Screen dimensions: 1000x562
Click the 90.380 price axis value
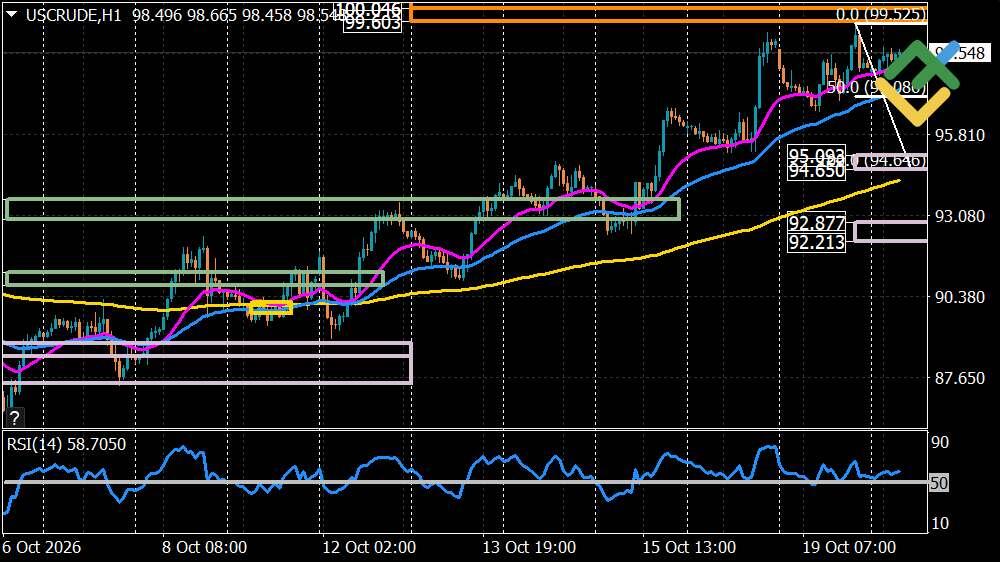tap(959, 297)
